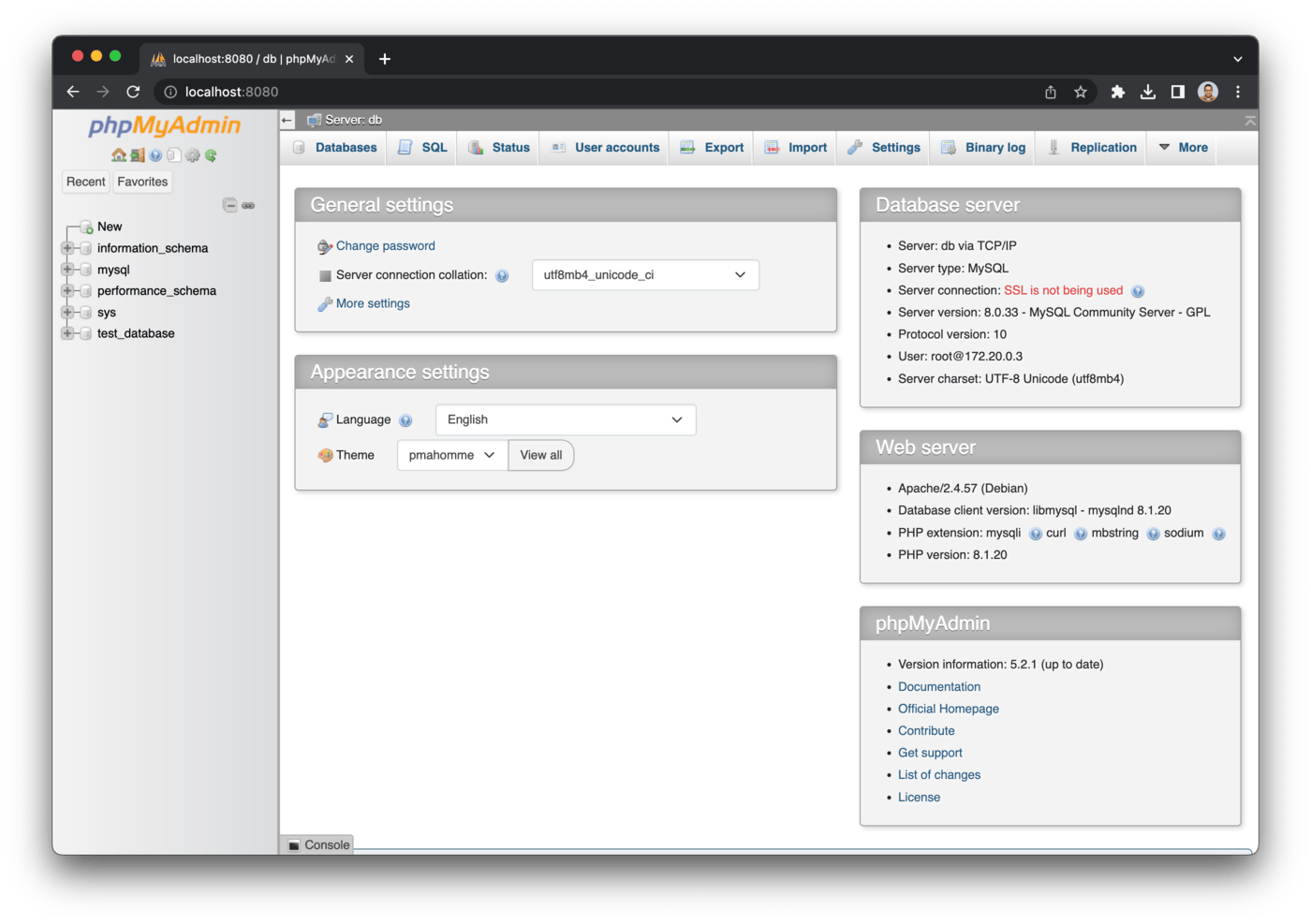Open the Settings tab

click(884, 148)
